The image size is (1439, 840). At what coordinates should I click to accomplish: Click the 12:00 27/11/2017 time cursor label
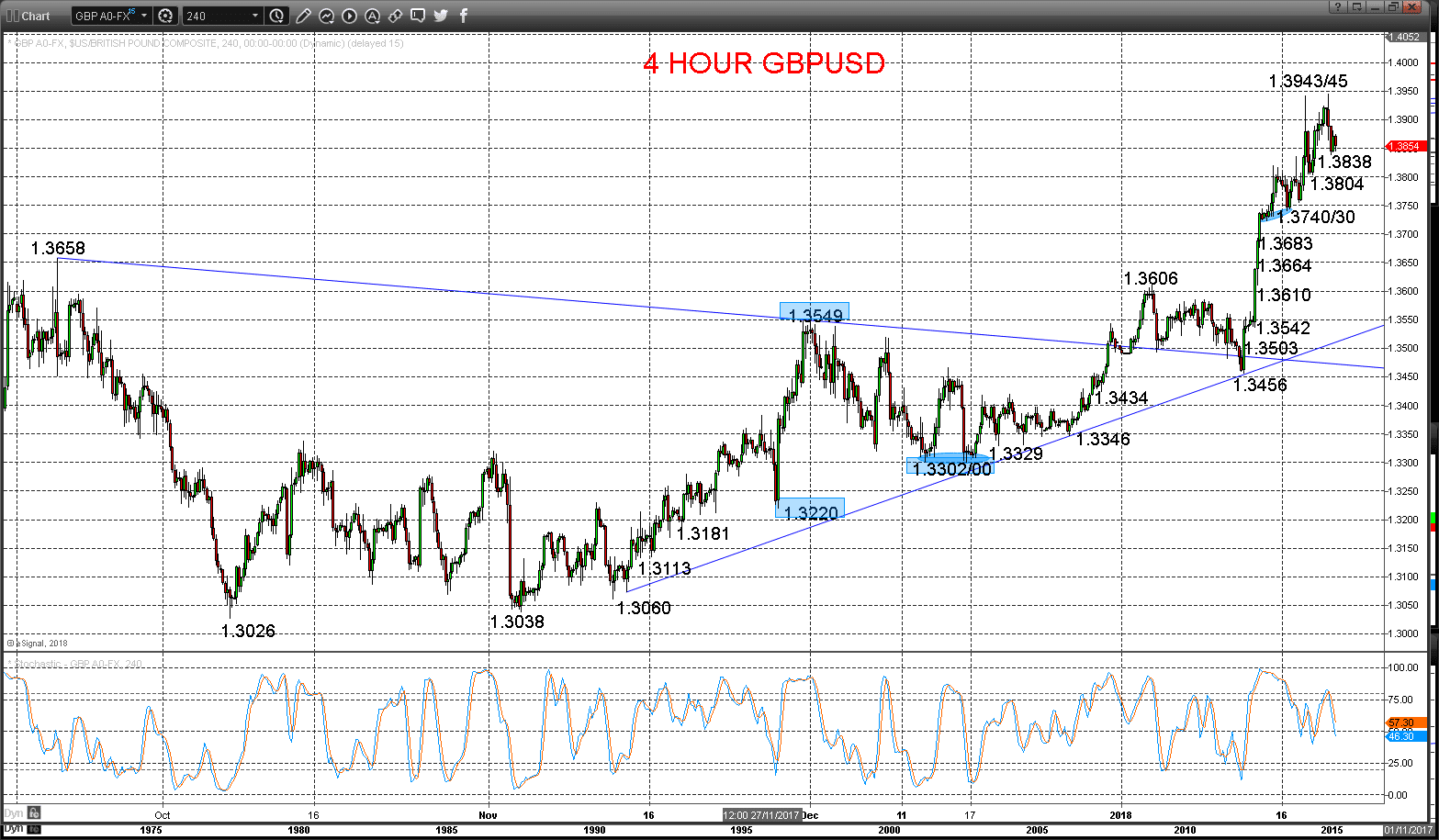(760, 814)
